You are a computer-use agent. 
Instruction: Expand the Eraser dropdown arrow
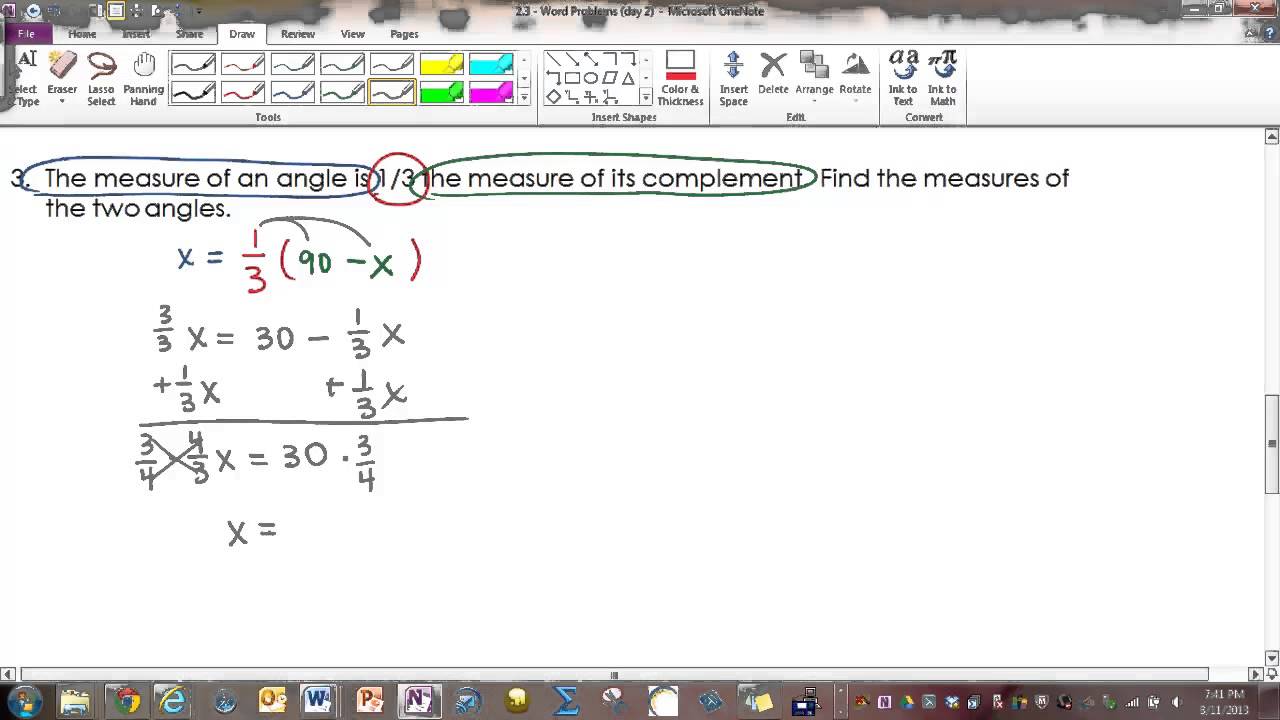[62, 102]
